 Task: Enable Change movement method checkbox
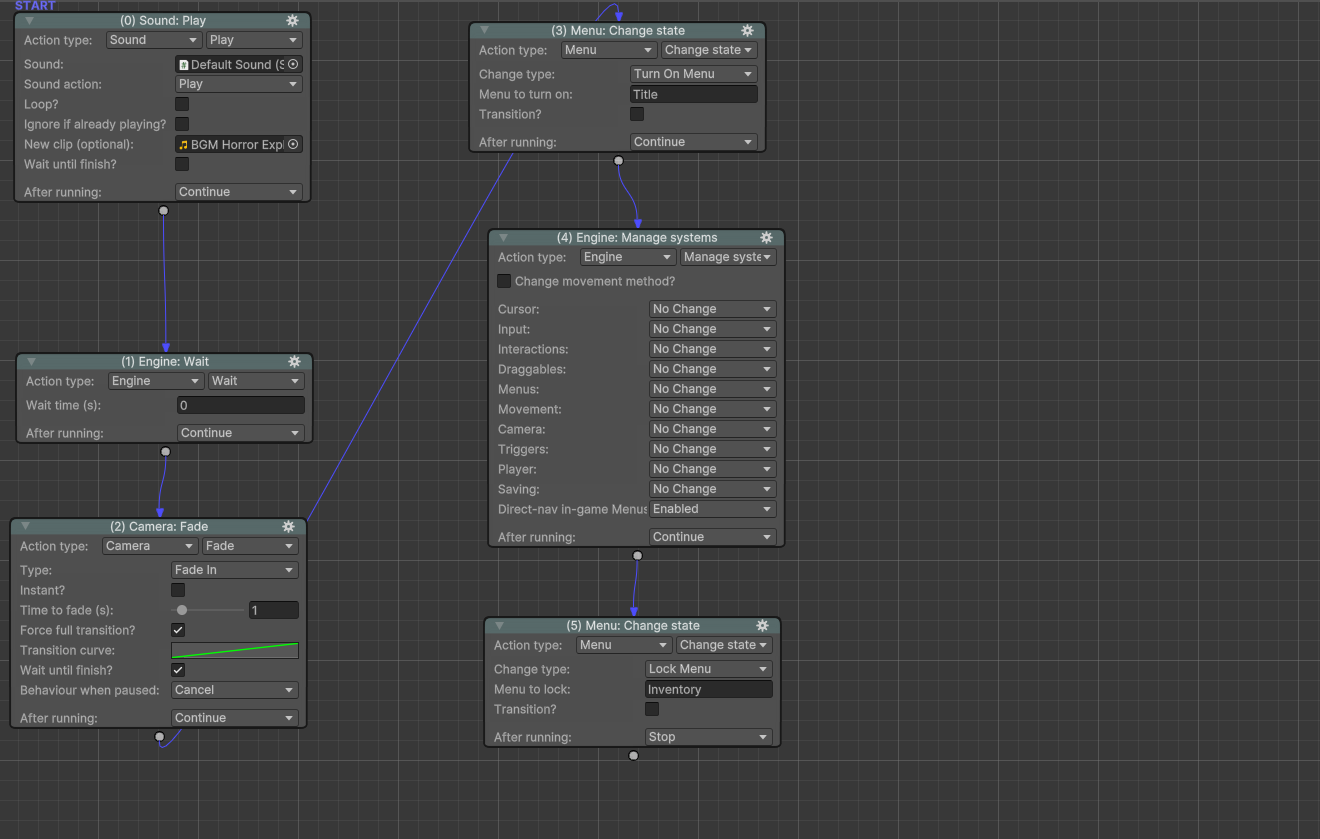pyautogui.click(x=504, y=281)
